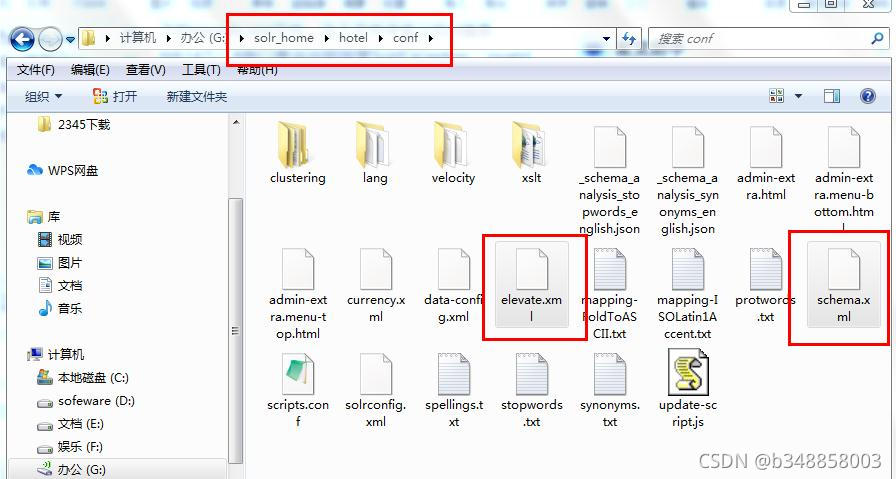This screenshot has height=479, width=896.
Task: Select 办公 (G:) drive in sidebar
Action: [x=71, y=470]
